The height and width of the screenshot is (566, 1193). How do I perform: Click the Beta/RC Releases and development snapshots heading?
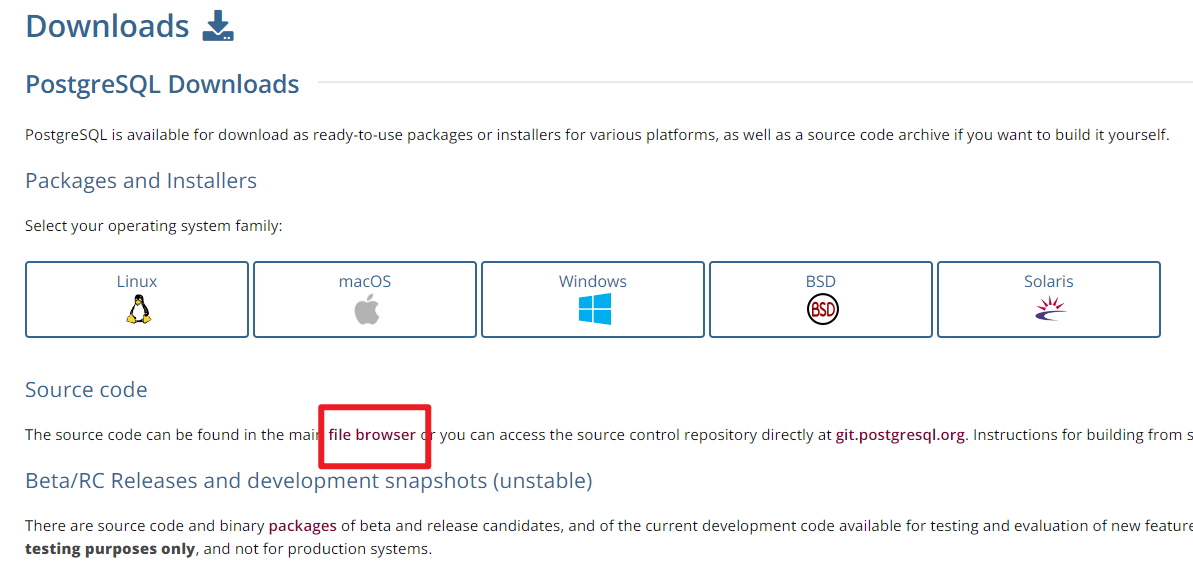(x=309, y=481)
